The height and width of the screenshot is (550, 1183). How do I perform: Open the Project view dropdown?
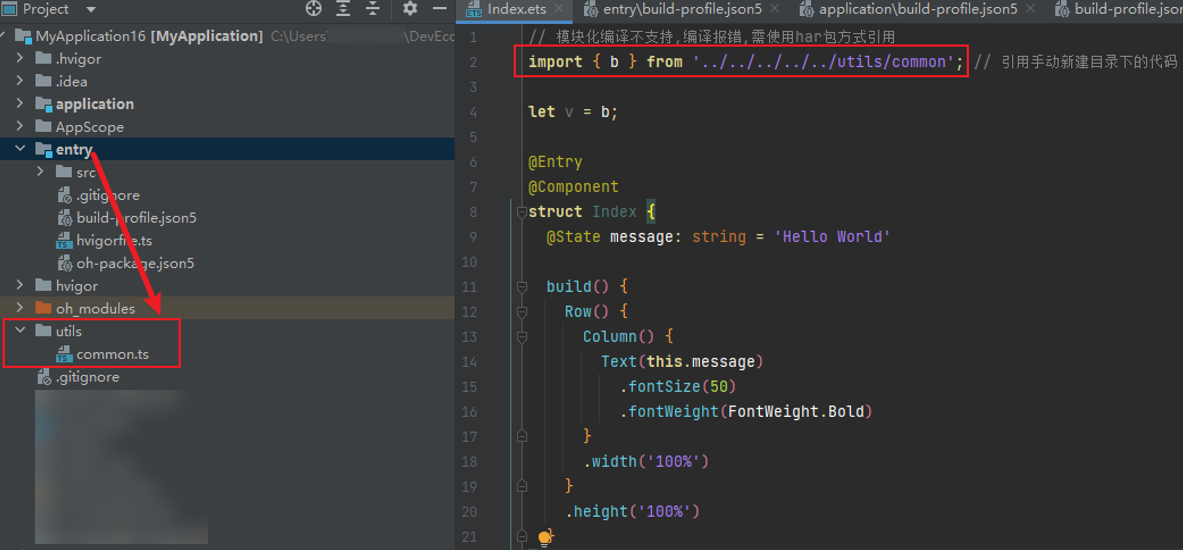[x=91, y=10]
